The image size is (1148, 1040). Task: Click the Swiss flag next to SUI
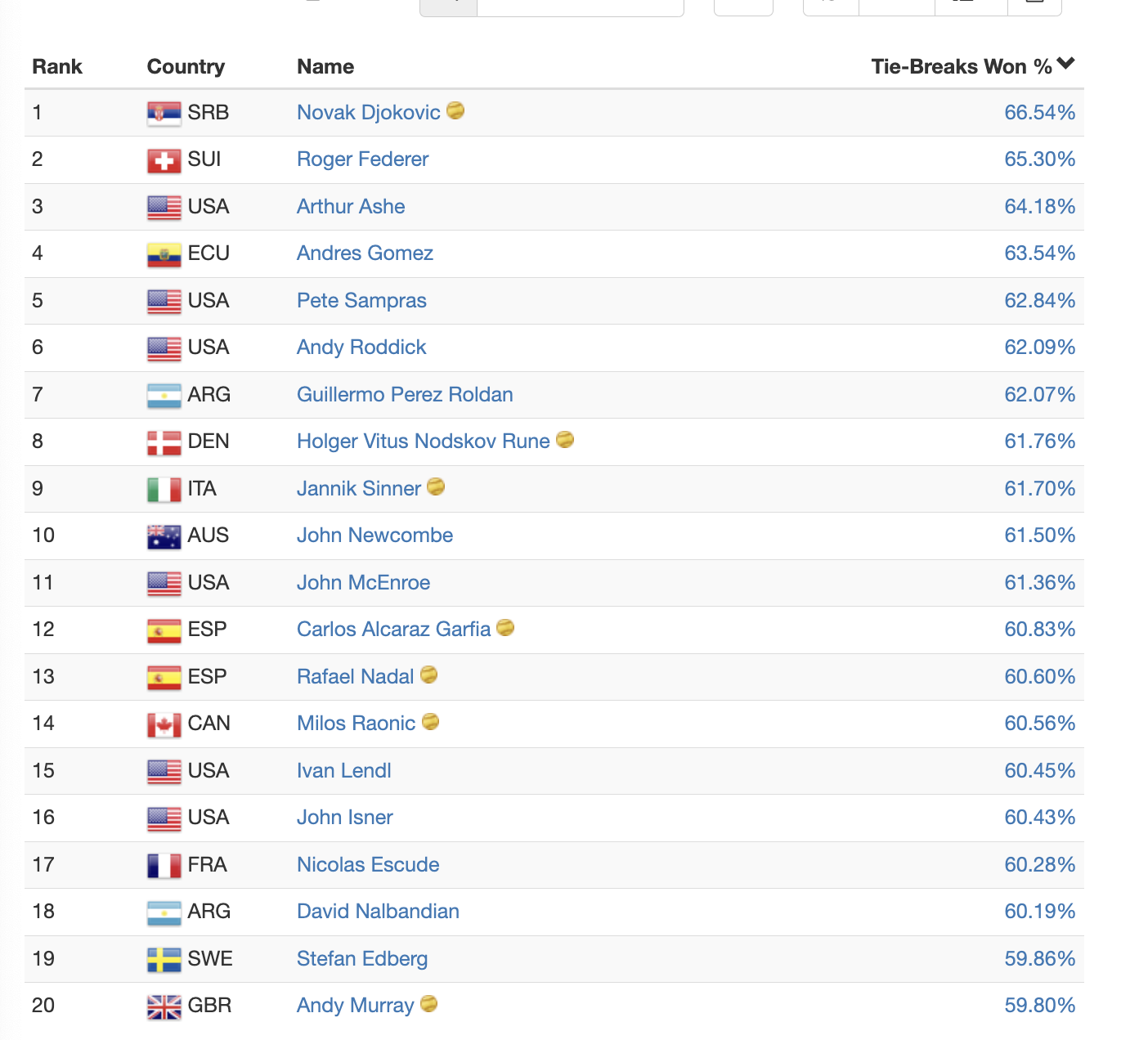[x=164, y=160]
